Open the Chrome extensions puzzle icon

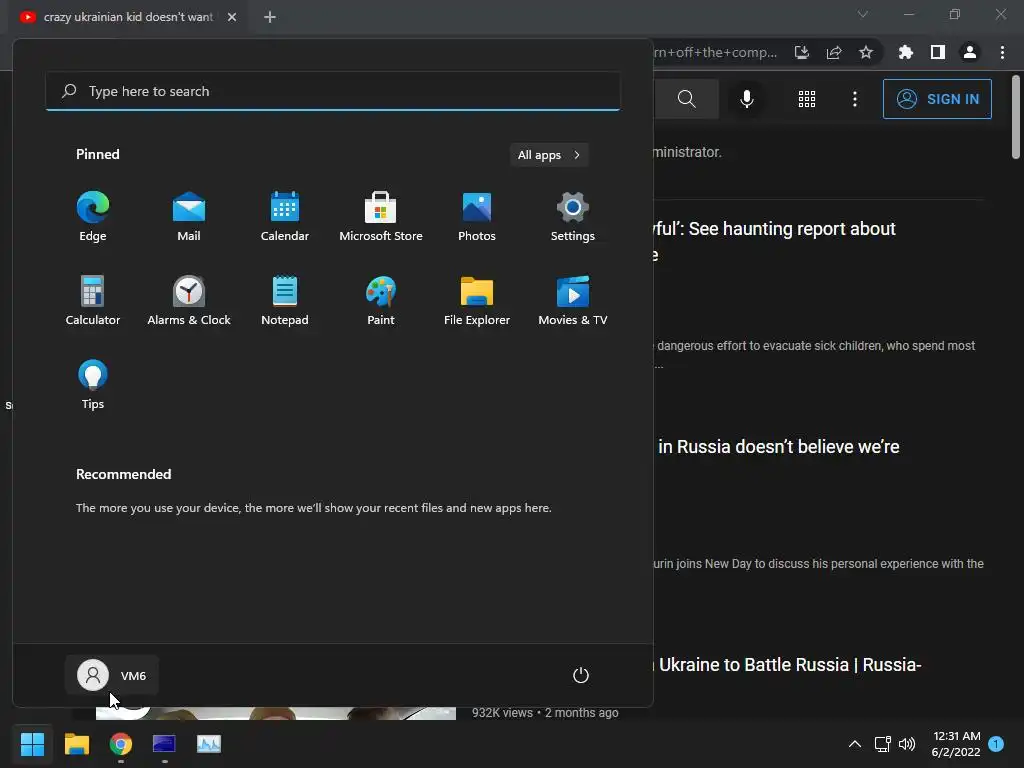906,52
